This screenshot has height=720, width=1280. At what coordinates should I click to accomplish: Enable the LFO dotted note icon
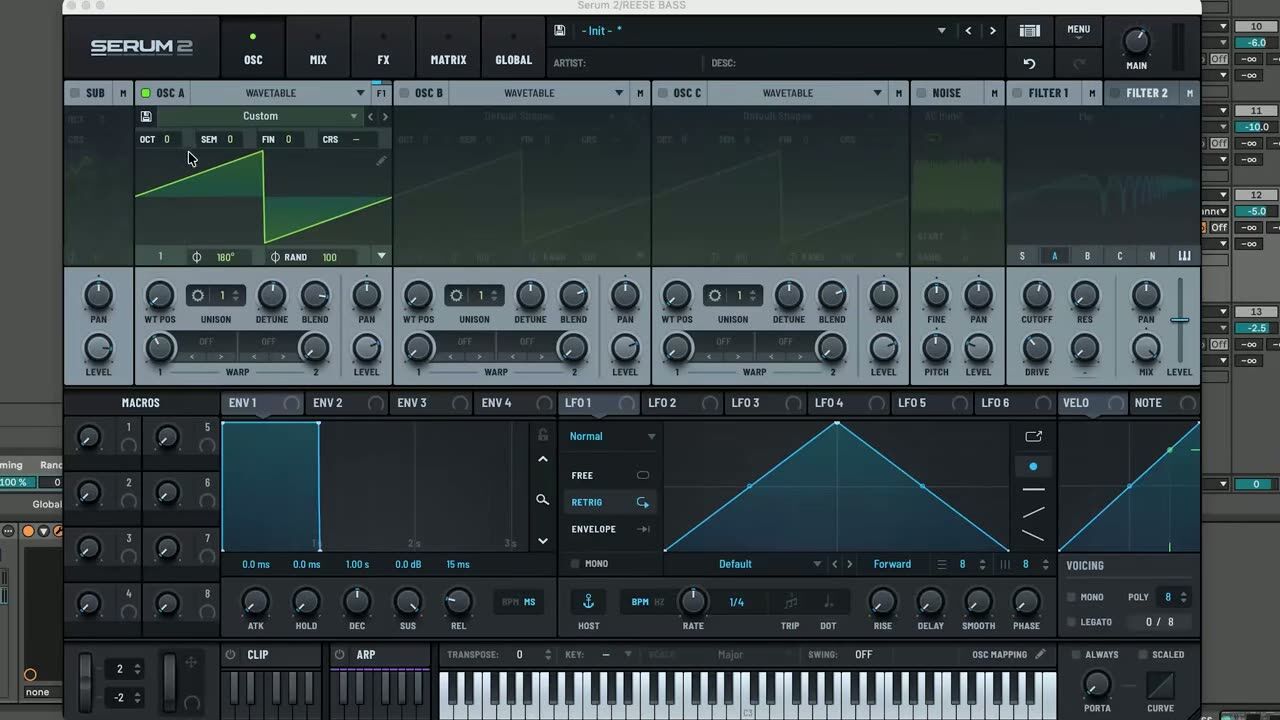[828, 602]
